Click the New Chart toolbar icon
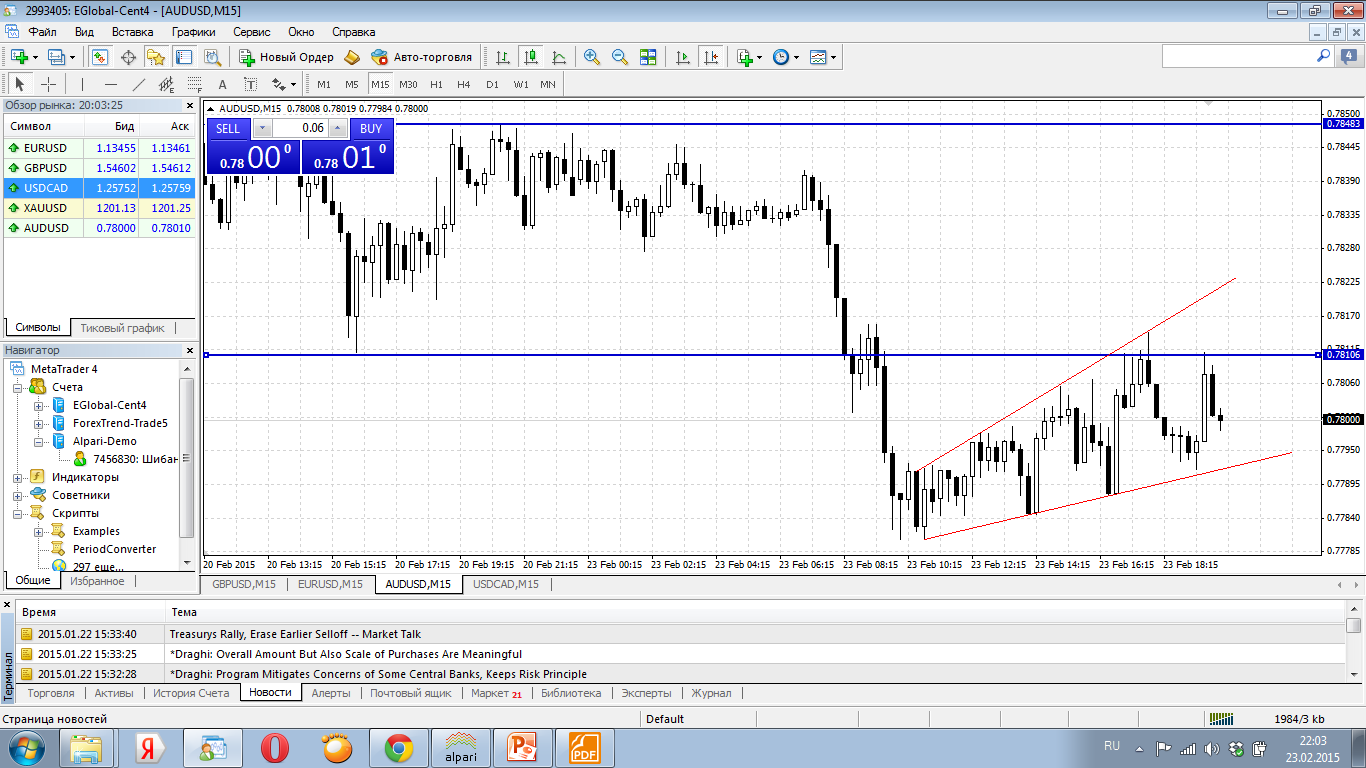The image size is (1366, 768). coord(19,57)
